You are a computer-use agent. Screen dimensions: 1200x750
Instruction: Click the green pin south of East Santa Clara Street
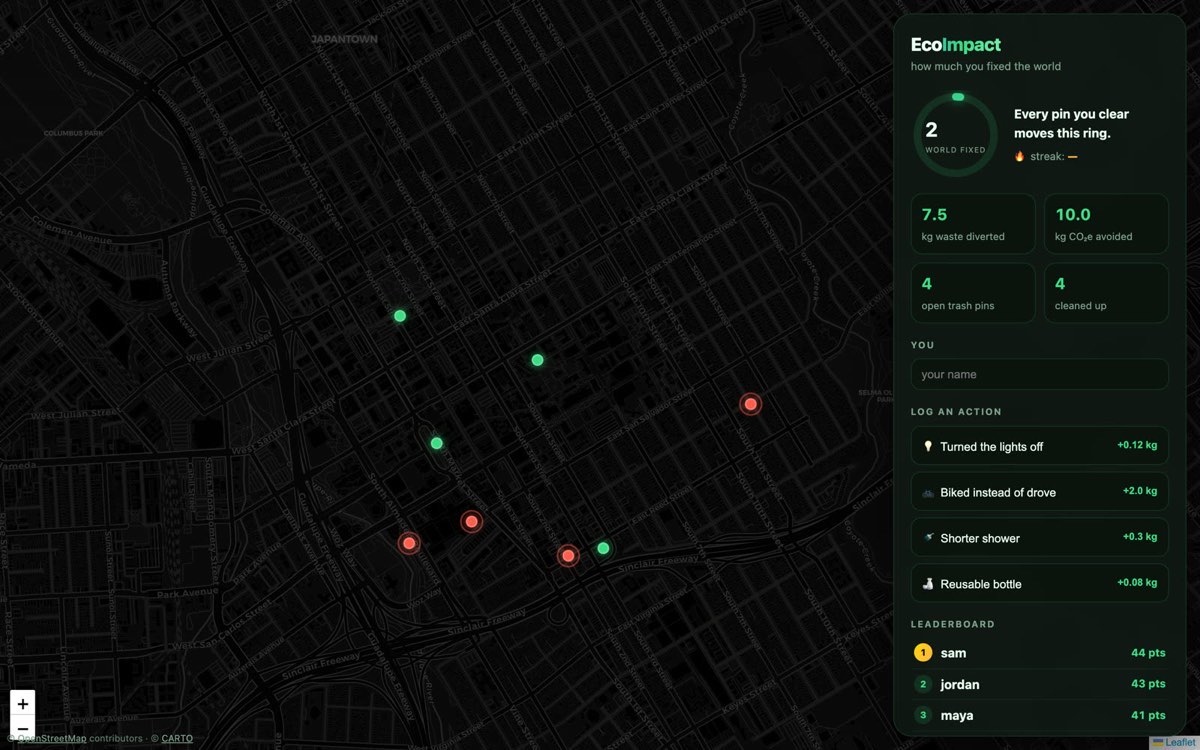tap(537, 360)
